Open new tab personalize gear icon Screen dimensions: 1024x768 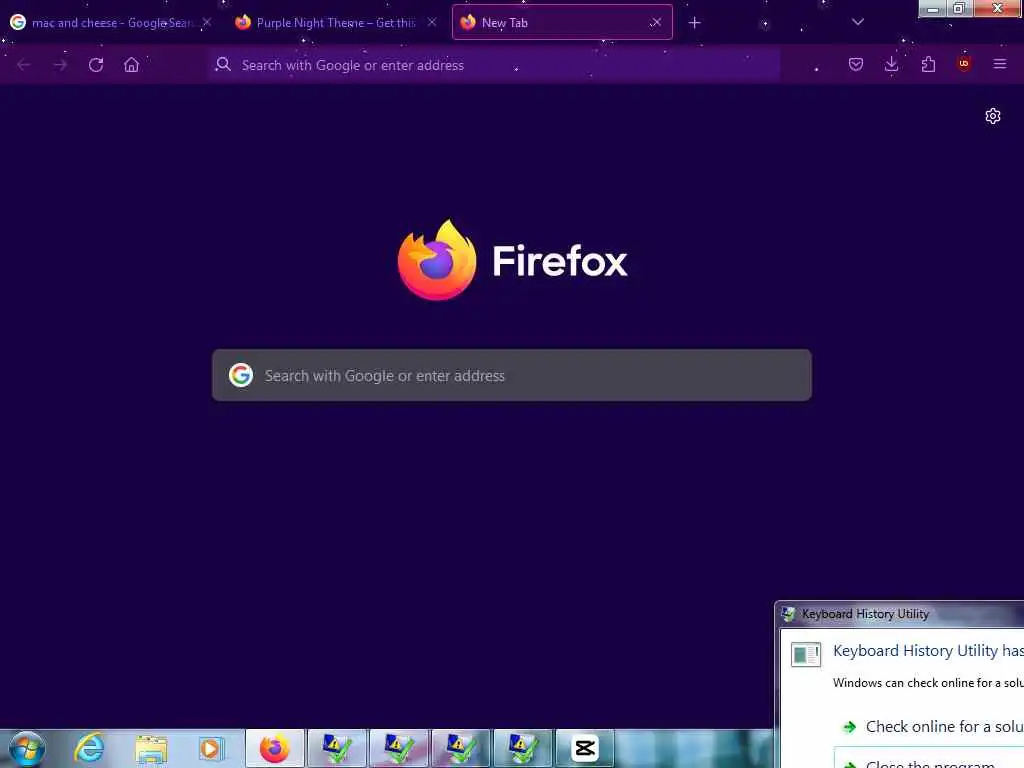993,116
